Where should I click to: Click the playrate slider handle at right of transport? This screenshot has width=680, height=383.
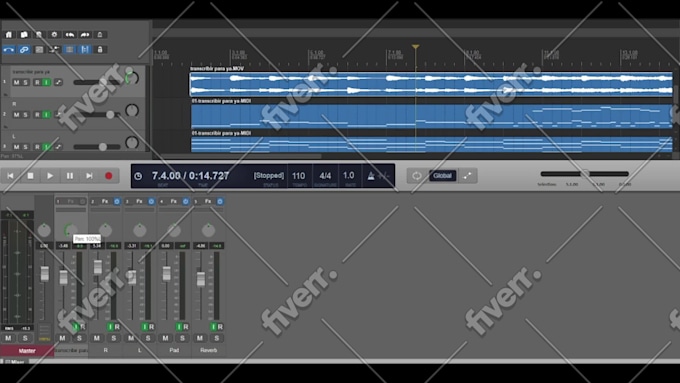click(x=585, y=173)
